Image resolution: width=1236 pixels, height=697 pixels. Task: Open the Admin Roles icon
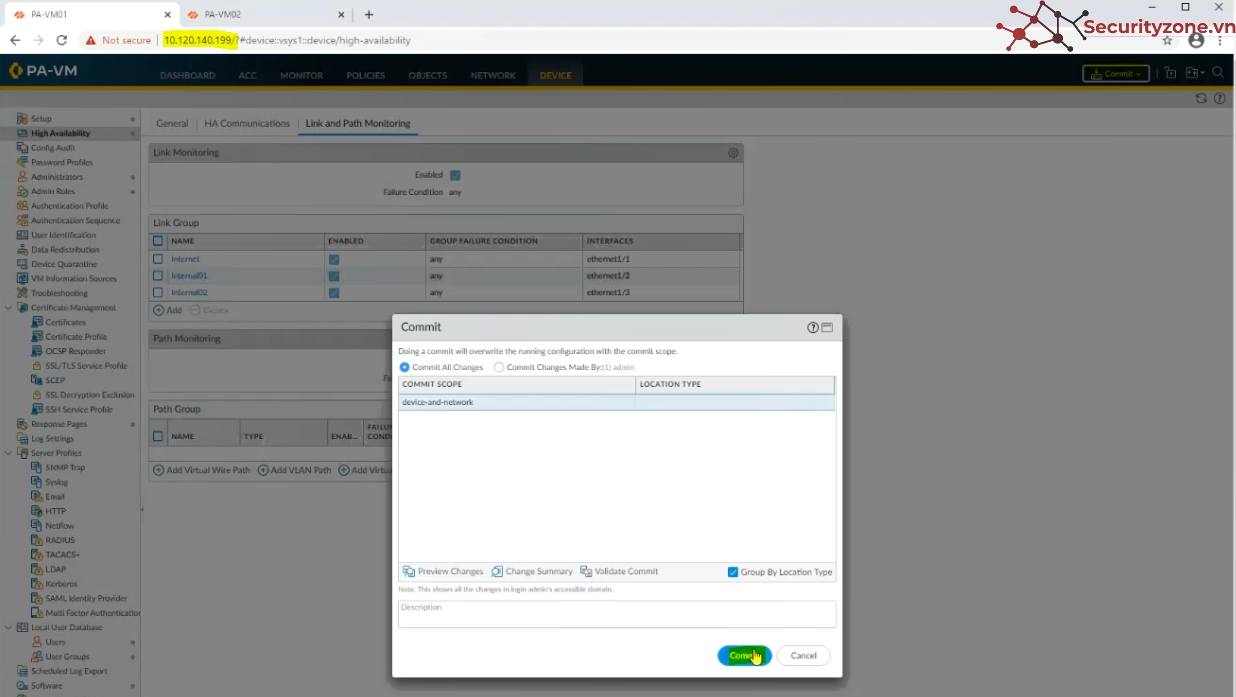pyautogui.click(x=22, y=191)
